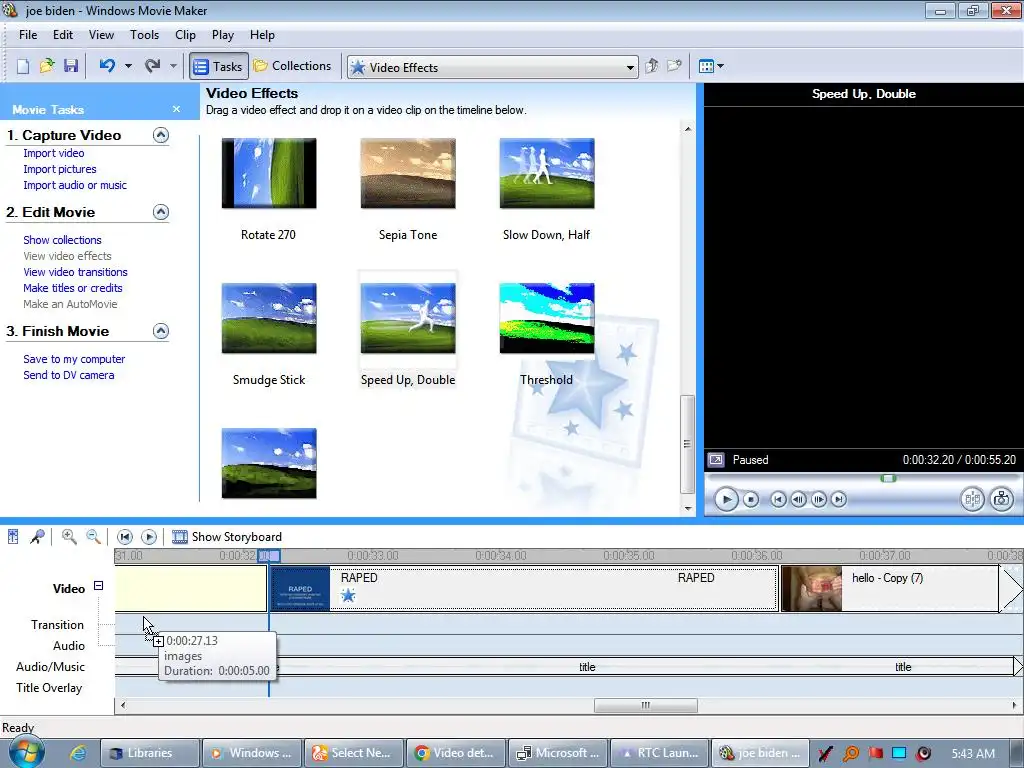Toggle the Collections pane button
1024x768 pixels.
(293, 66)
